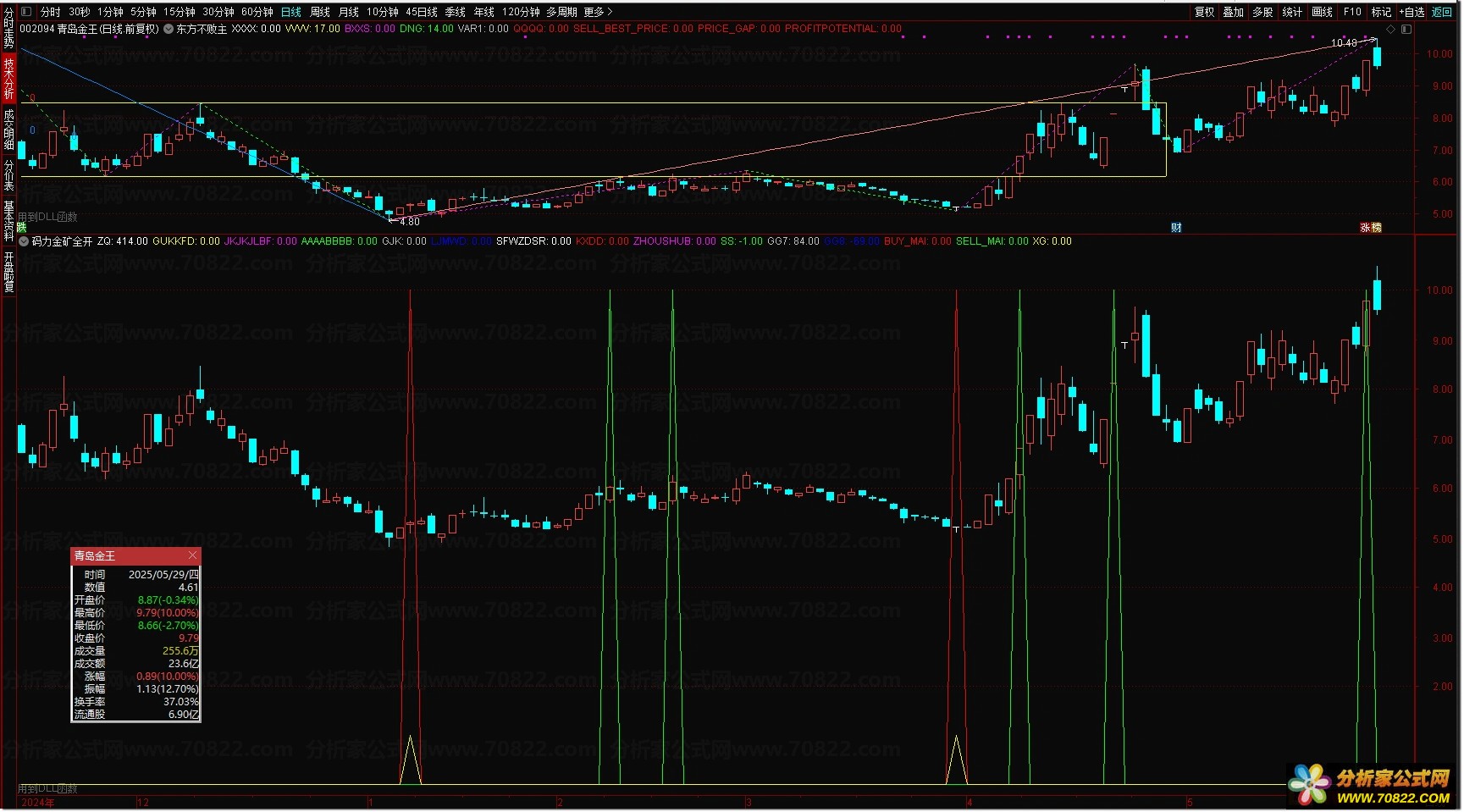Open the 分时走势 sidebar tab
The height and width of the screenshot is (812, 1464).
[x=8, y=27]
